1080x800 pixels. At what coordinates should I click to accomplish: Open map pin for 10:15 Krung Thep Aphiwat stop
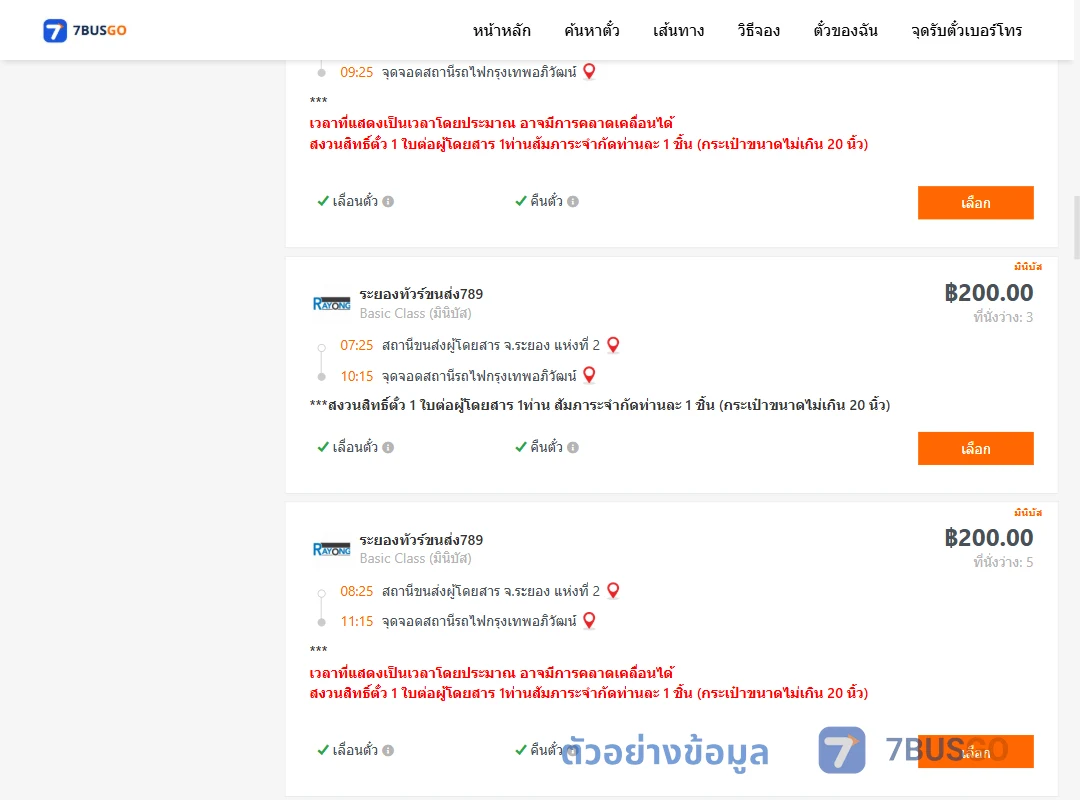point(589,375)
